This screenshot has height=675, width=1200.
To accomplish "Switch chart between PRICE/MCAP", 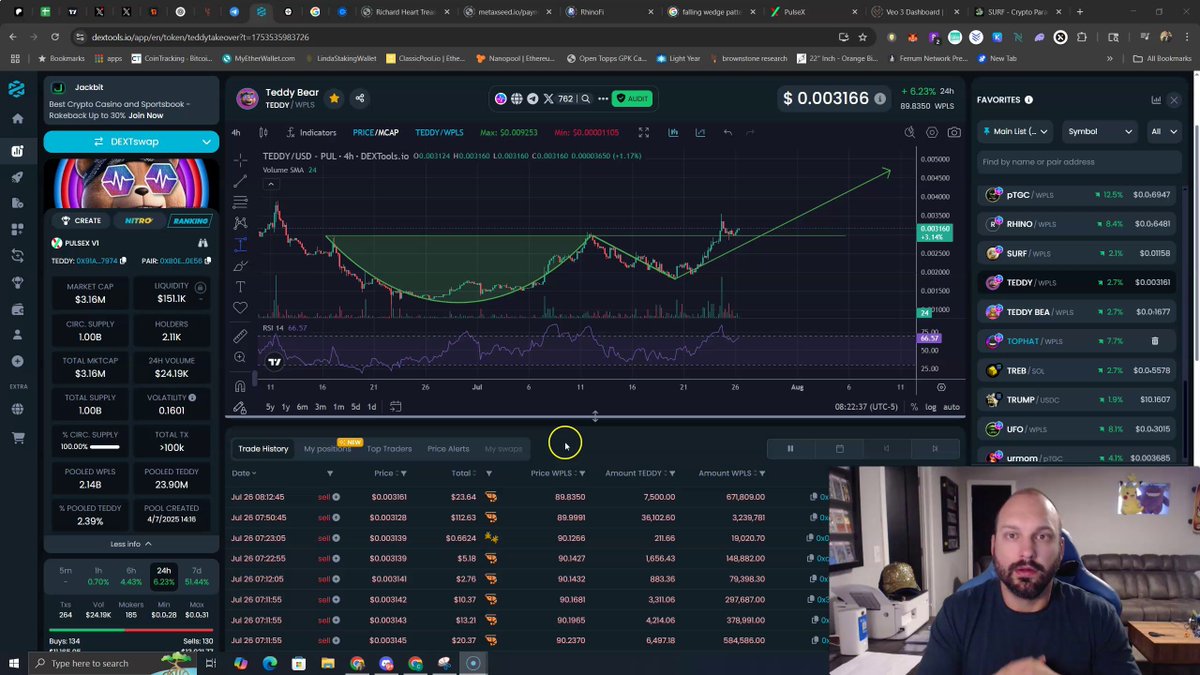I will 375,132.
